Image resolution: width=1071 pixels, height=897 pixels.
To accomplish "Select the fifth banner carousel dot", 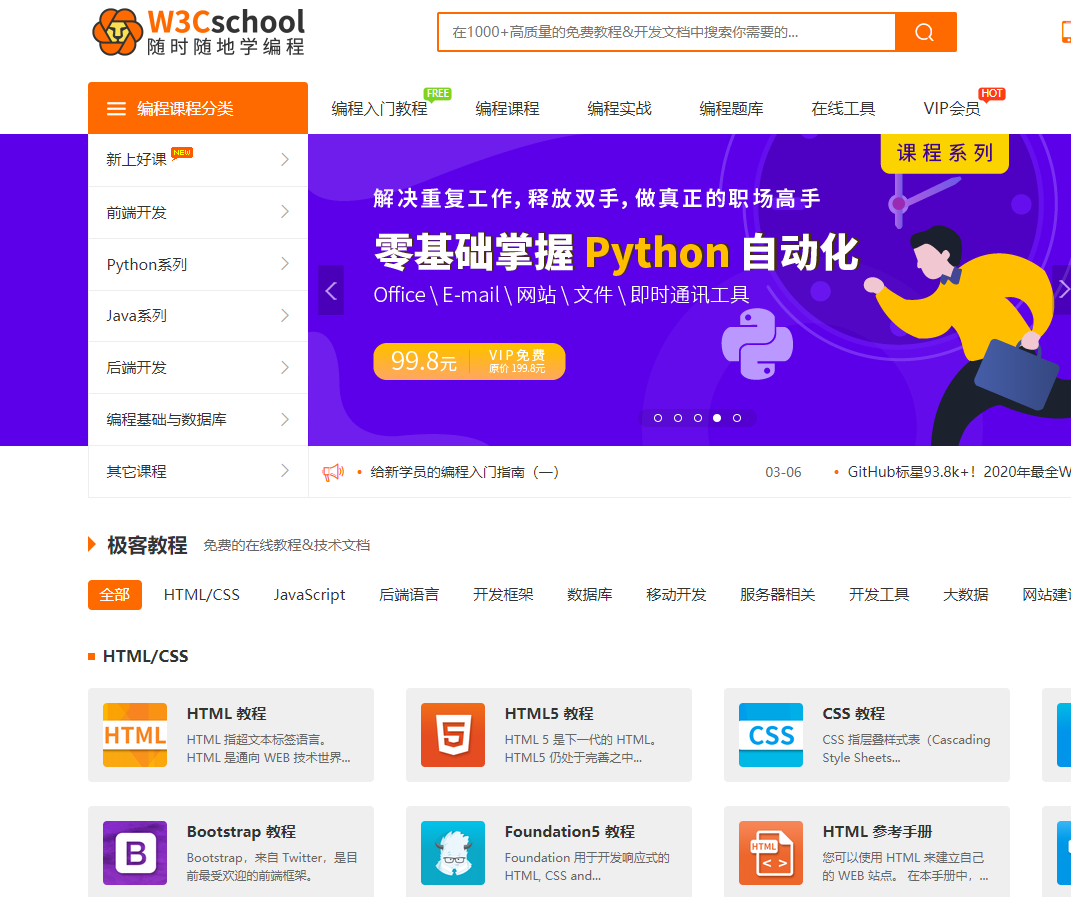I will pyautogui.click(x=737, y=418).
